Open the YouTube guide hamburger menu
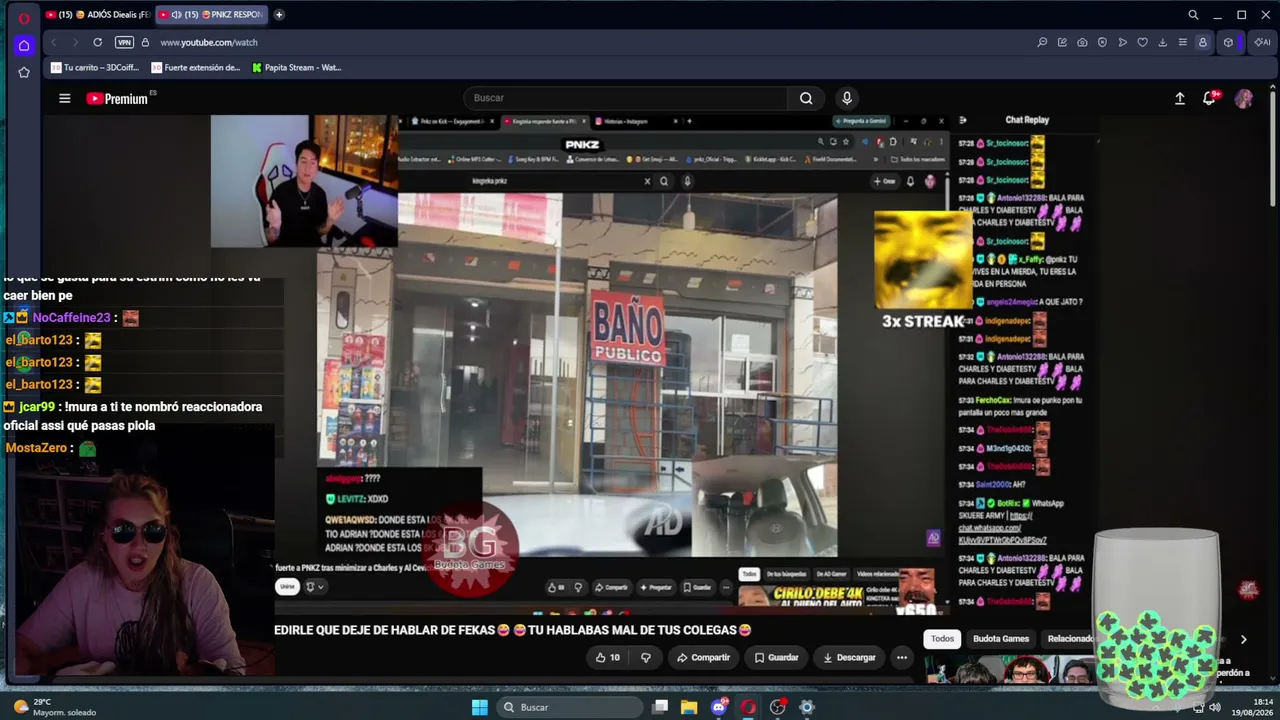This screenshot has height=720, width=1280. coord(64,98)
